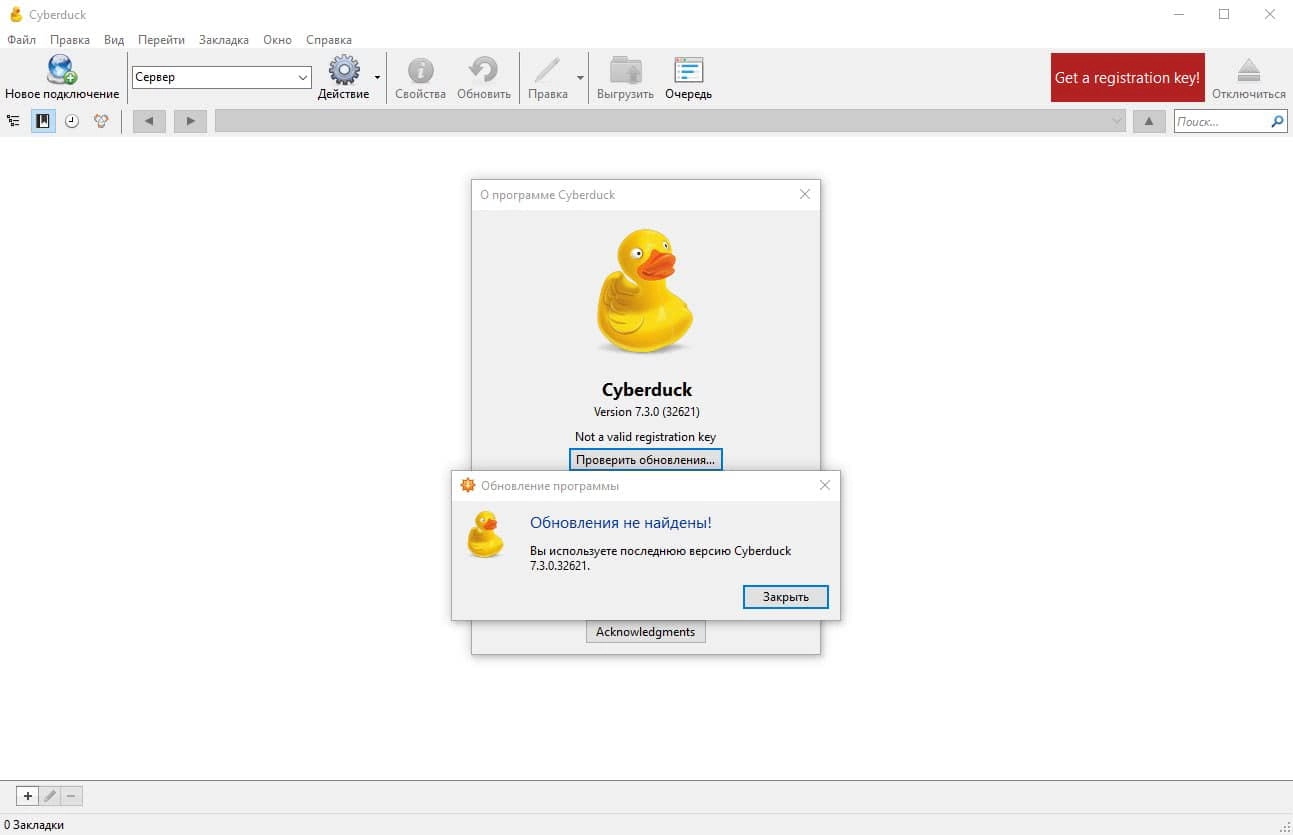The image size is (1293, 835).
Task: Switch to outline browser view icon
Action: pyautogui.click(x=13, y=121)
